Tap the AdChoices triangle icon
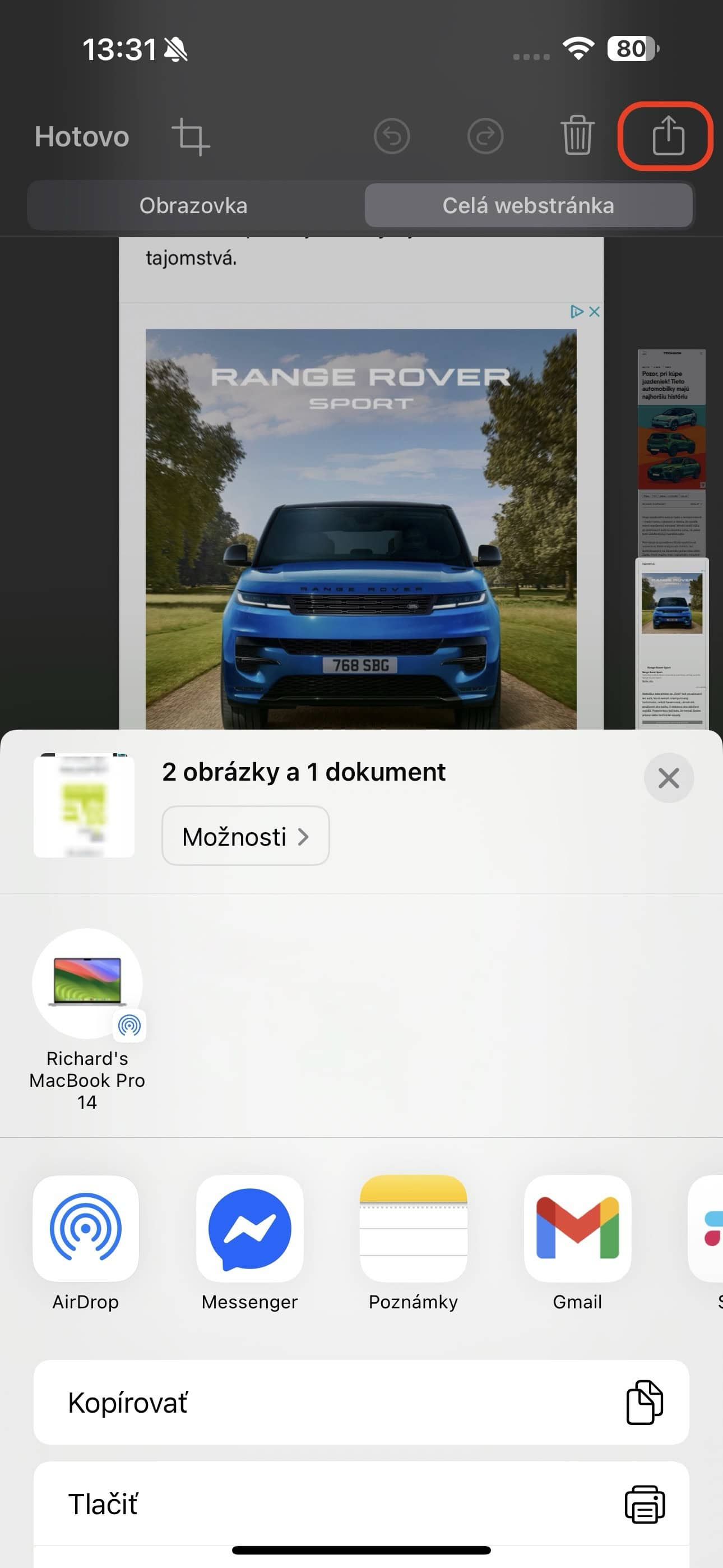Image resolution: width=723 pixels, height=1568 pixels. coord(576,312)
